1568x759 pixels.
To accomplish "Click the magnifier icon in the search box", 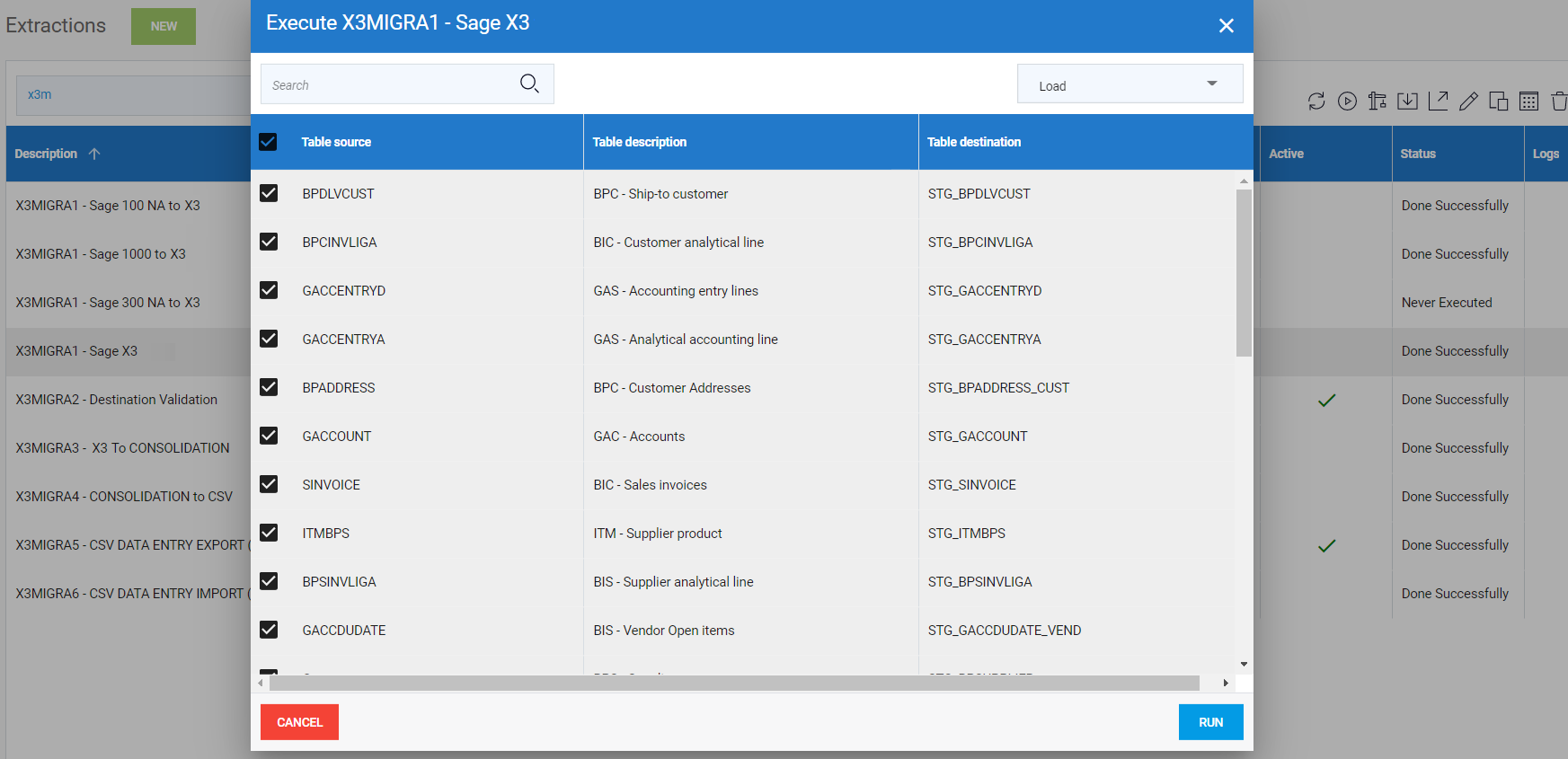I will [x=529, y=84].
